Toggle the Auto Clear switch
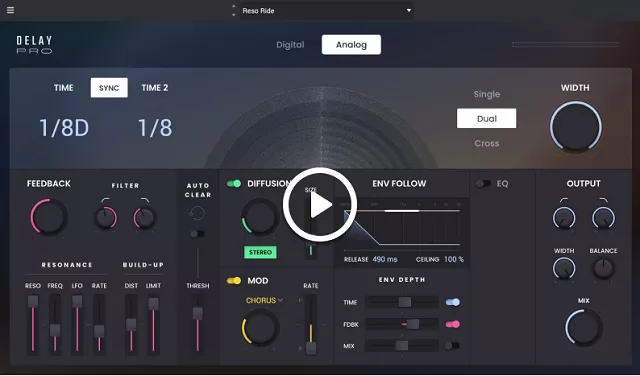The width and height of the screenshot is (640, 376). pos(198,234)
